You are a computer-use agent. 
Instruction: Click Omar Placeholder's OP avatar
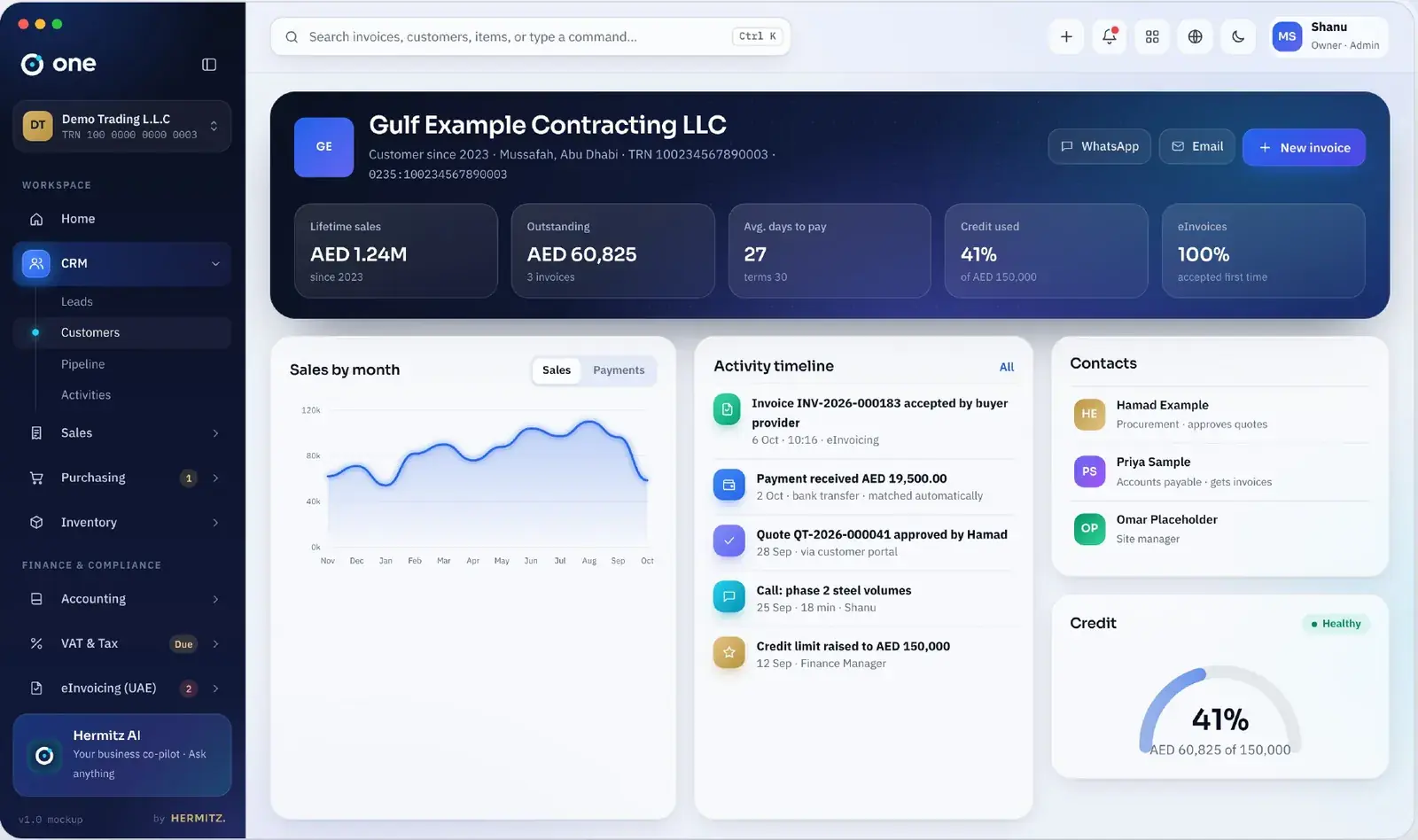[1089, 528]
